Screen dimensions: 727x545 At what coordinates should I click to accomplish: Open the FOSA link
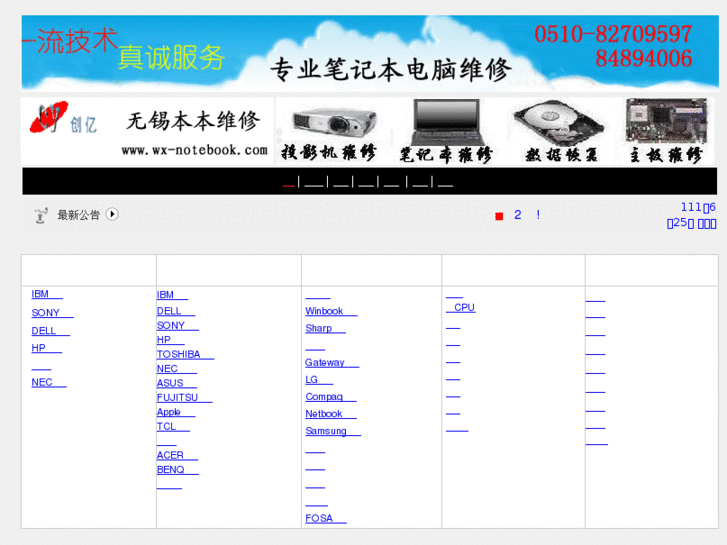(x=325, y=518)
